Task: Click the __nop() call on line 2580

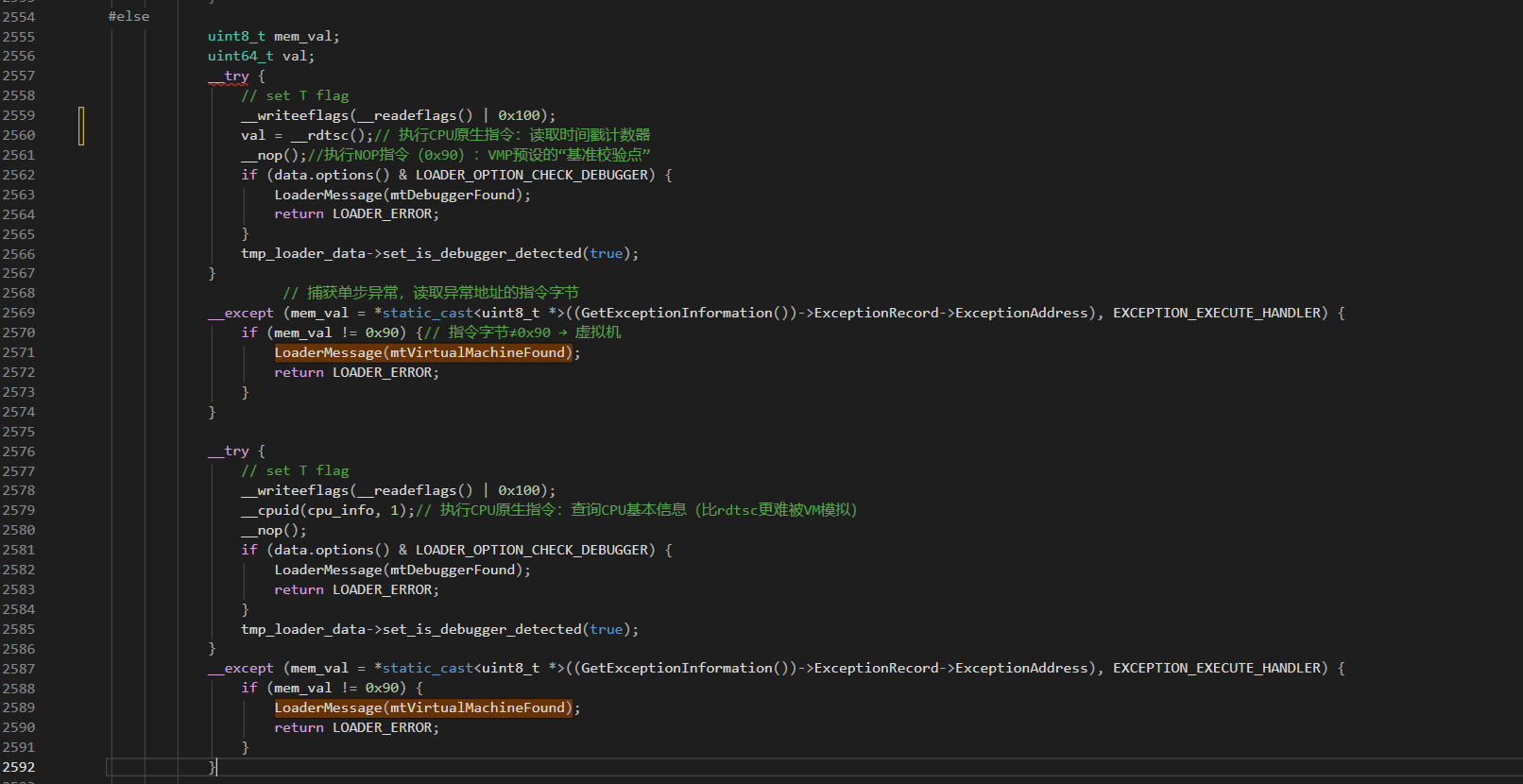Action: click(x=273, y=530)
